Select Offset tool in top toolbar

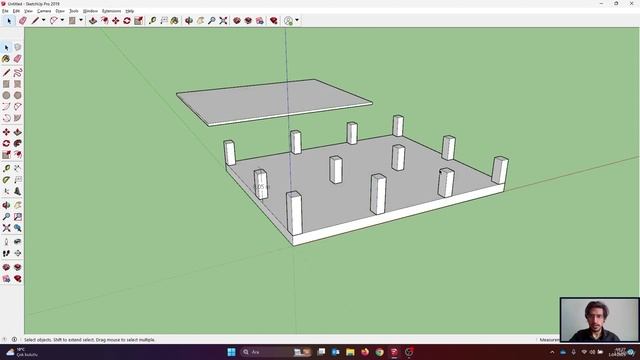pyautogui.click(x=104, y=20)
